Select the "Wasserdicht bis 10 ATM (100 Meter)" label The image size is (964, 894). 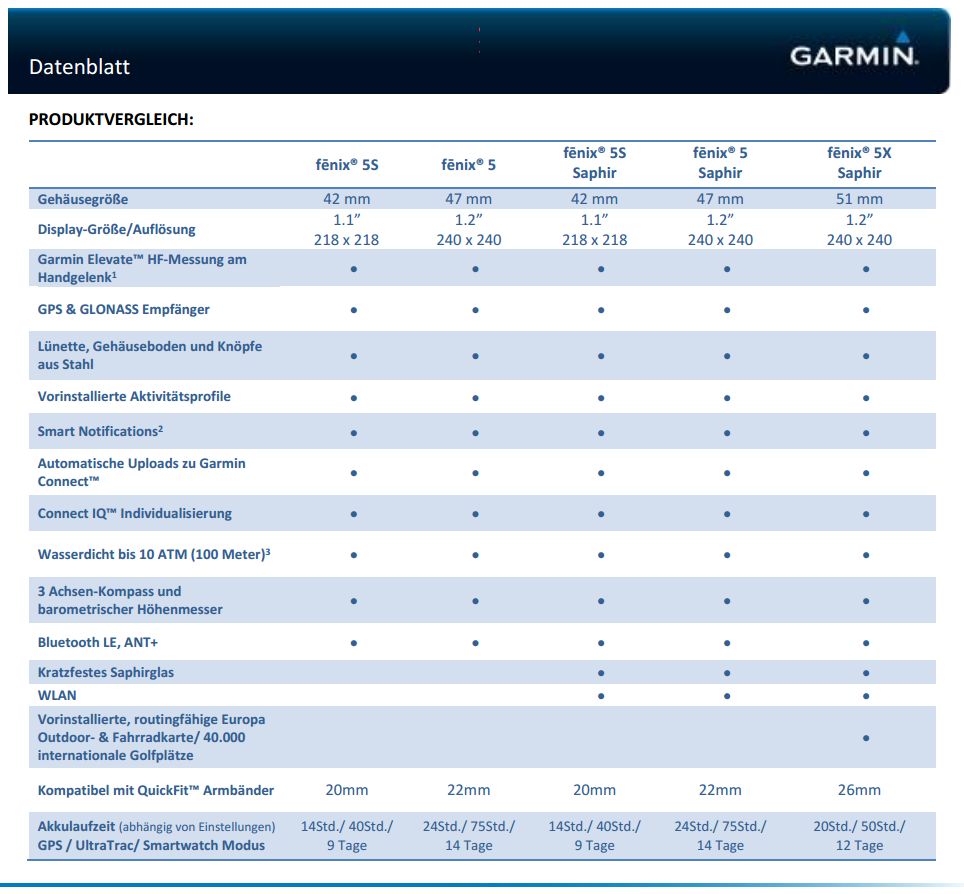(154, 554)
